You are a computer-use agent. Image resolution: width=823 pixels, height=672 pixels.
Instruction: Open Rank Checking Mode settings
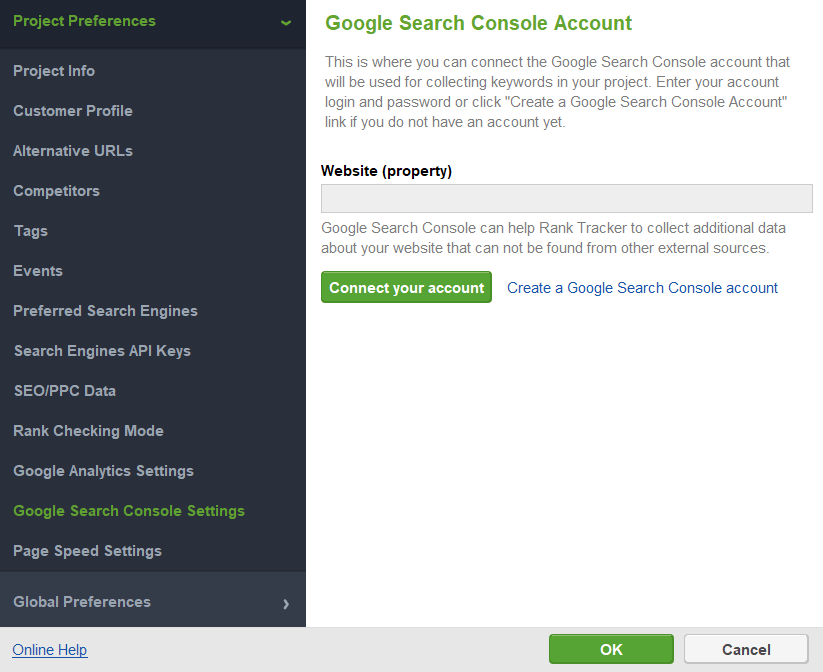[x=88, y=430]
